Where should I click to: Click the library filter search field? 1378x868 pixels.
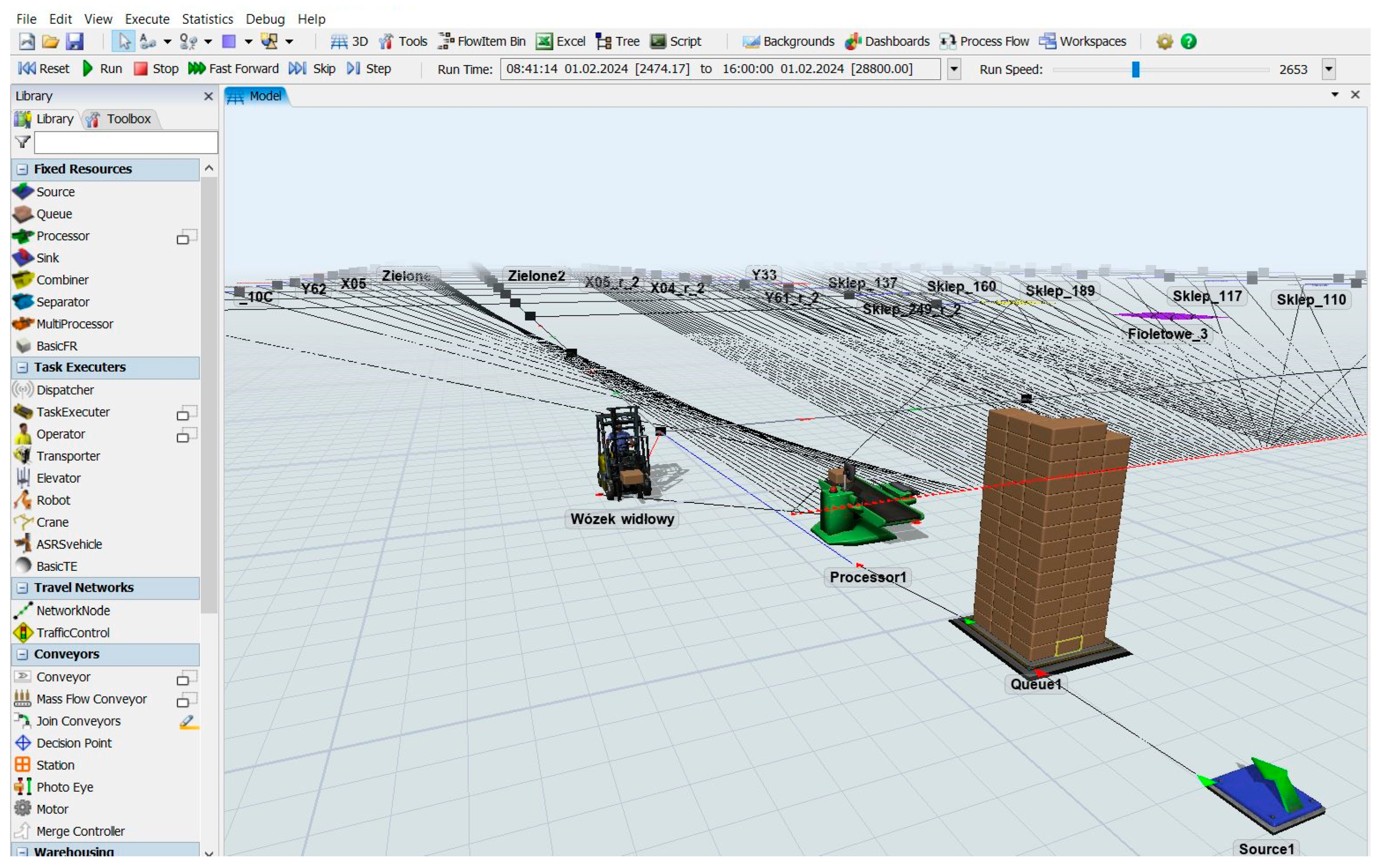(126, 142)
